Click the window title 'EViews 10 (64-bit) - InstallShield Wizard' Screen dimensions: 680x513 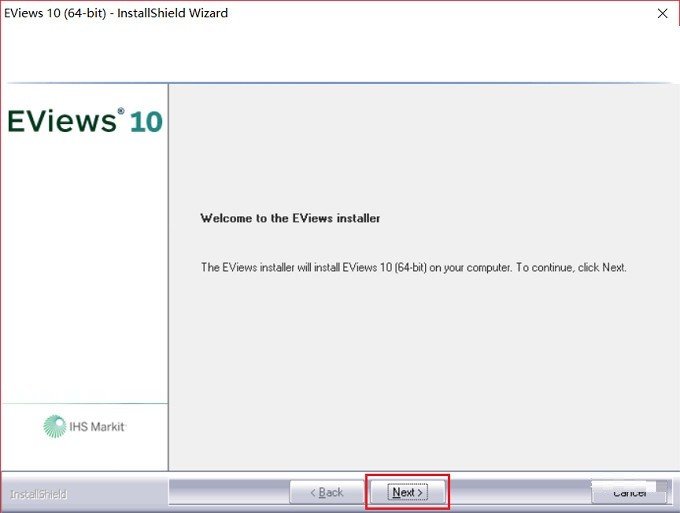(116, 13)
